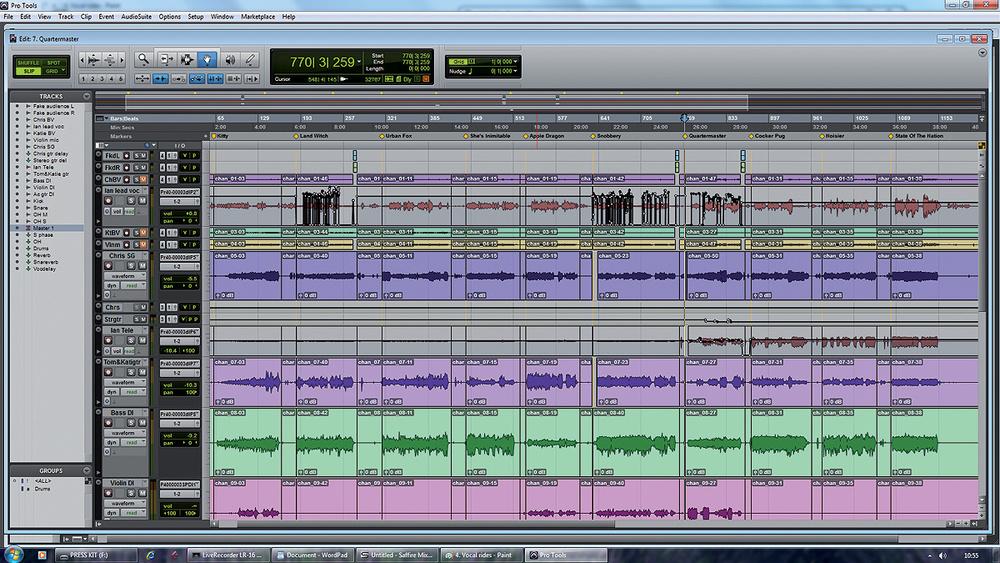The width and height of the screenshot is (1000, 563).
Task: Select the Trim tool
Action: (x=166, y=59)
